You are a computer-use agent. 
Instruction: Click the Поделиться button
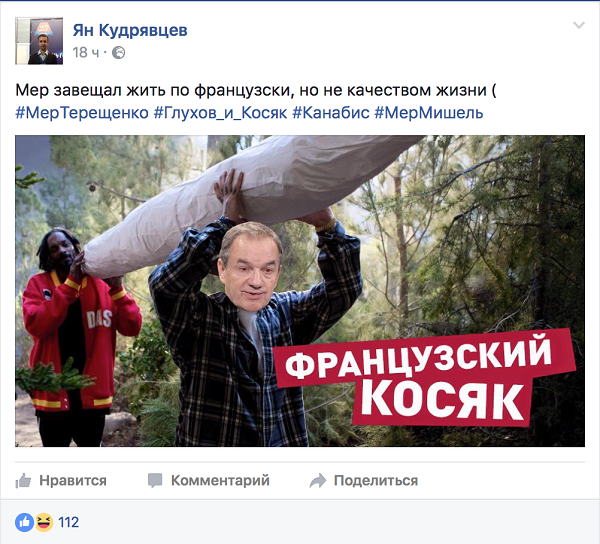tap(364, 480)
